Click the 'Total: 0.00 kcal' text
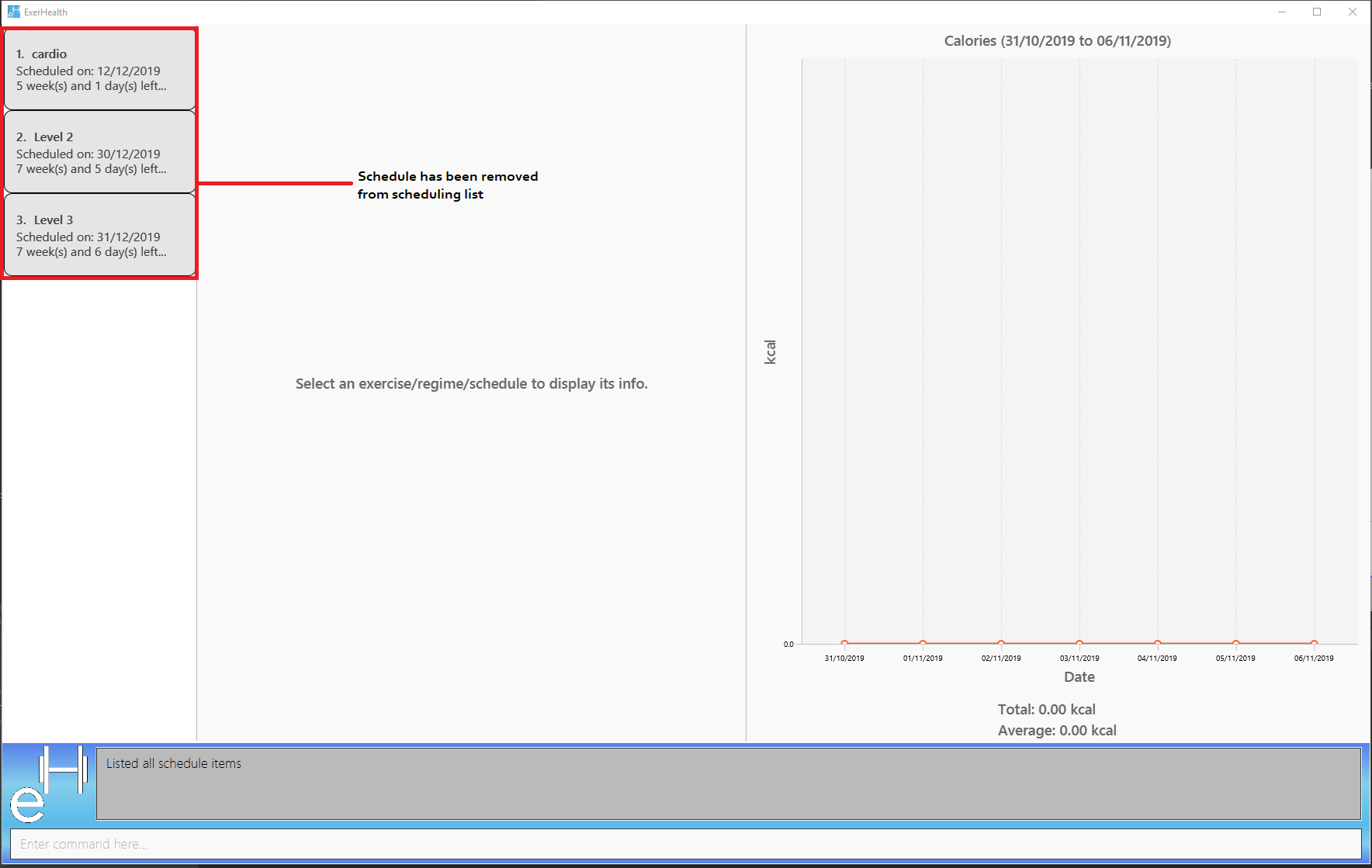 (x=1047, y=710)
